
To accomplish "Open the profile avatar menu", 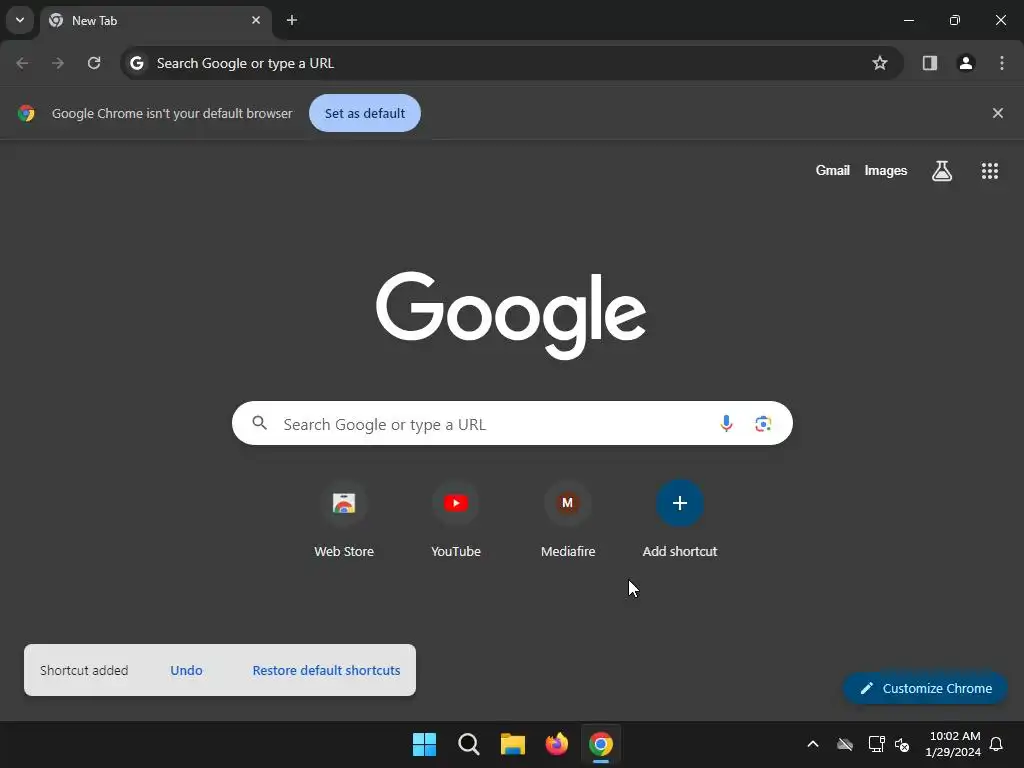I will pos(966,63).
